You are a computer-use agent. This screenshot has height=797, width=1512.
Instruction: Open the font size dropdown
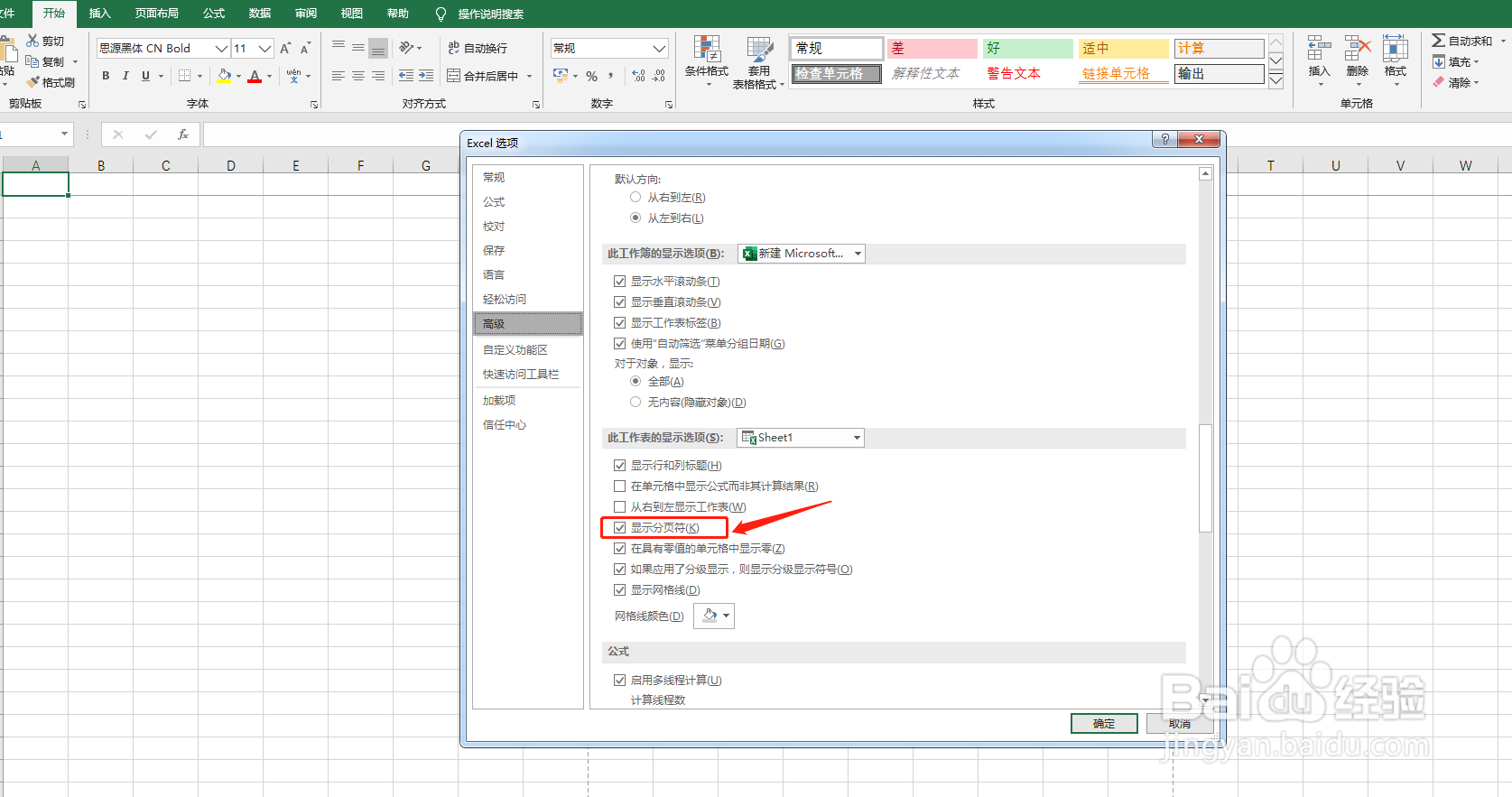click(264, 48)
